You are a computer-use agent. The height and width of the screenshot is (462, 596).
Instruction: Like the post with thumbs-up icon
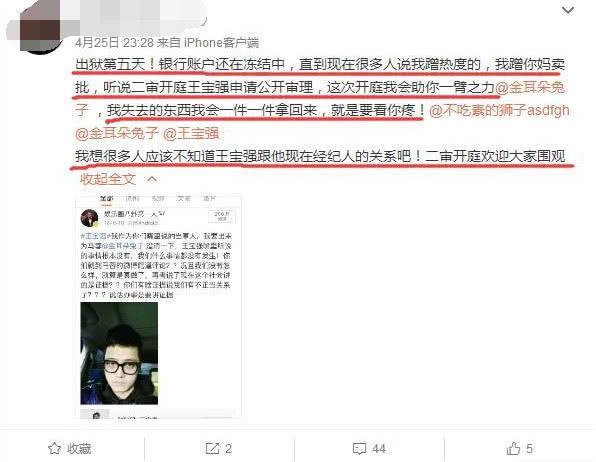tap(513, 448)
